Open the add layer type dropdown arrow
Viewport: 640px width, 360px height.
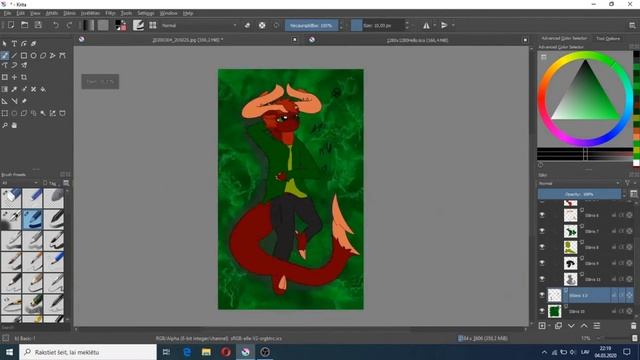[549, 326]
